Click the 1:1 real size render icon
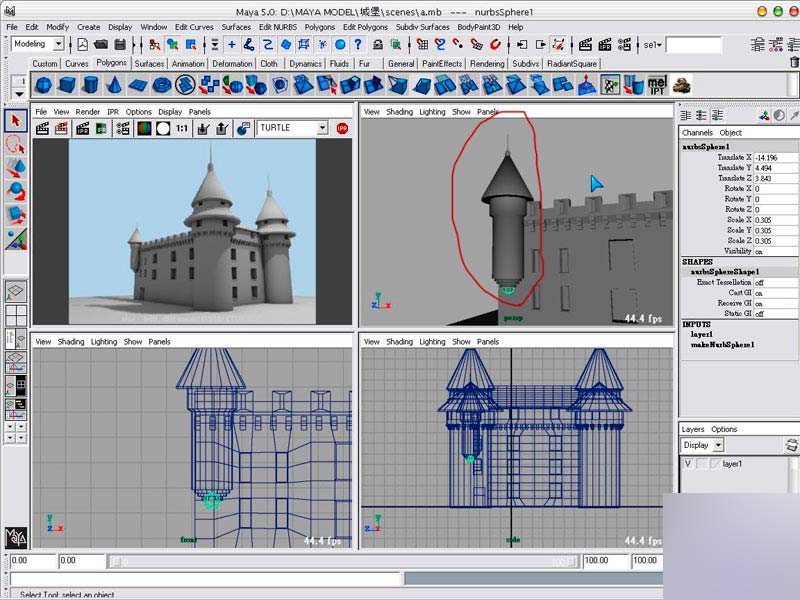 tap(182, 128)
